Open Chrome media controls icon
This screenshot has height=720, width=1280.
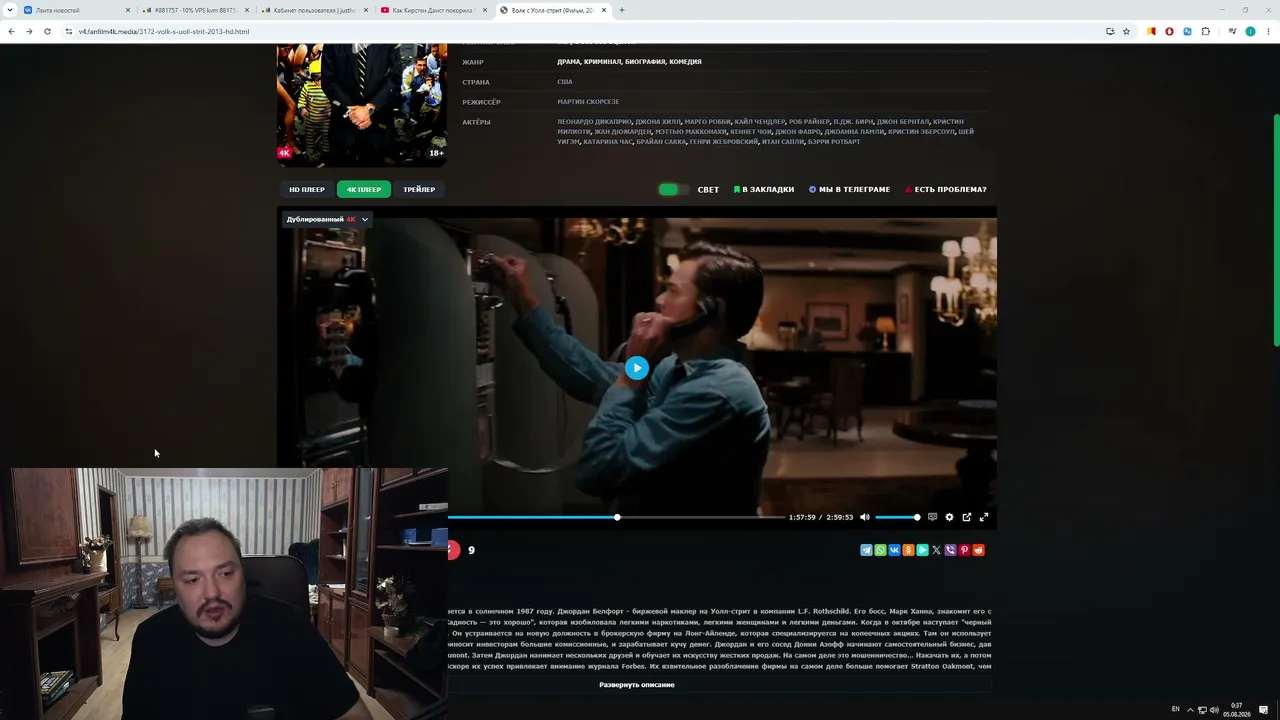pos(1232,31)
